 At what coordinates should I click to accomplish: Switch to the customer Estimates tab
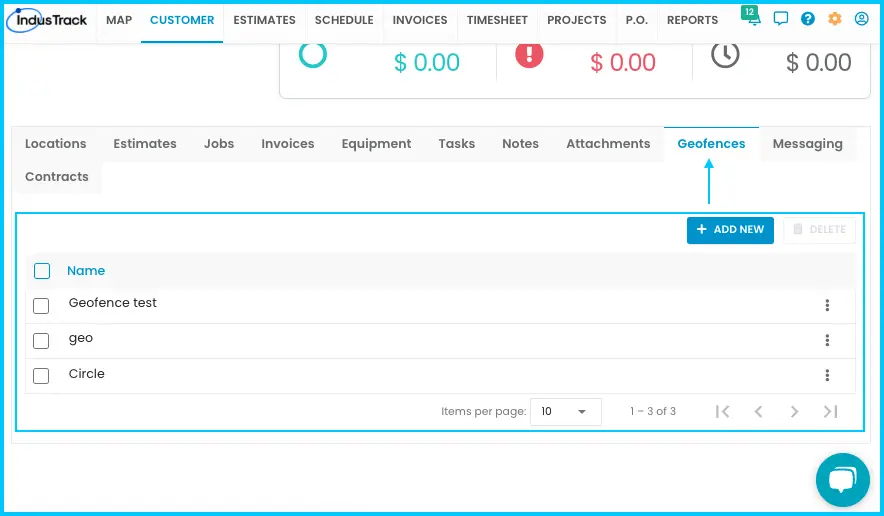(x=145, y=144)
